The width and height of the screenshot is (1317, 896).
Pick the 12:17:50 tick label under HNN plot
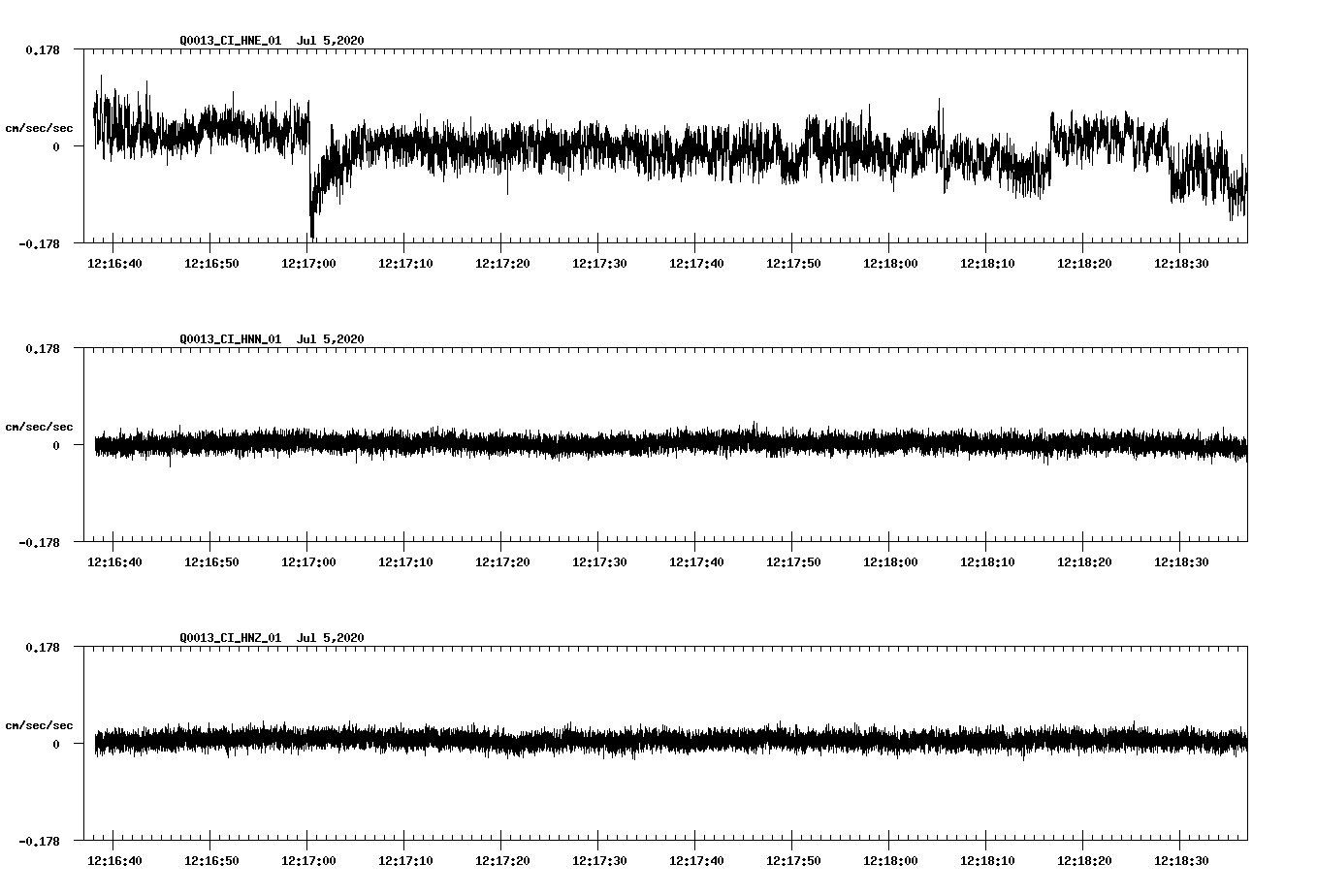click(x=793, y=562)
